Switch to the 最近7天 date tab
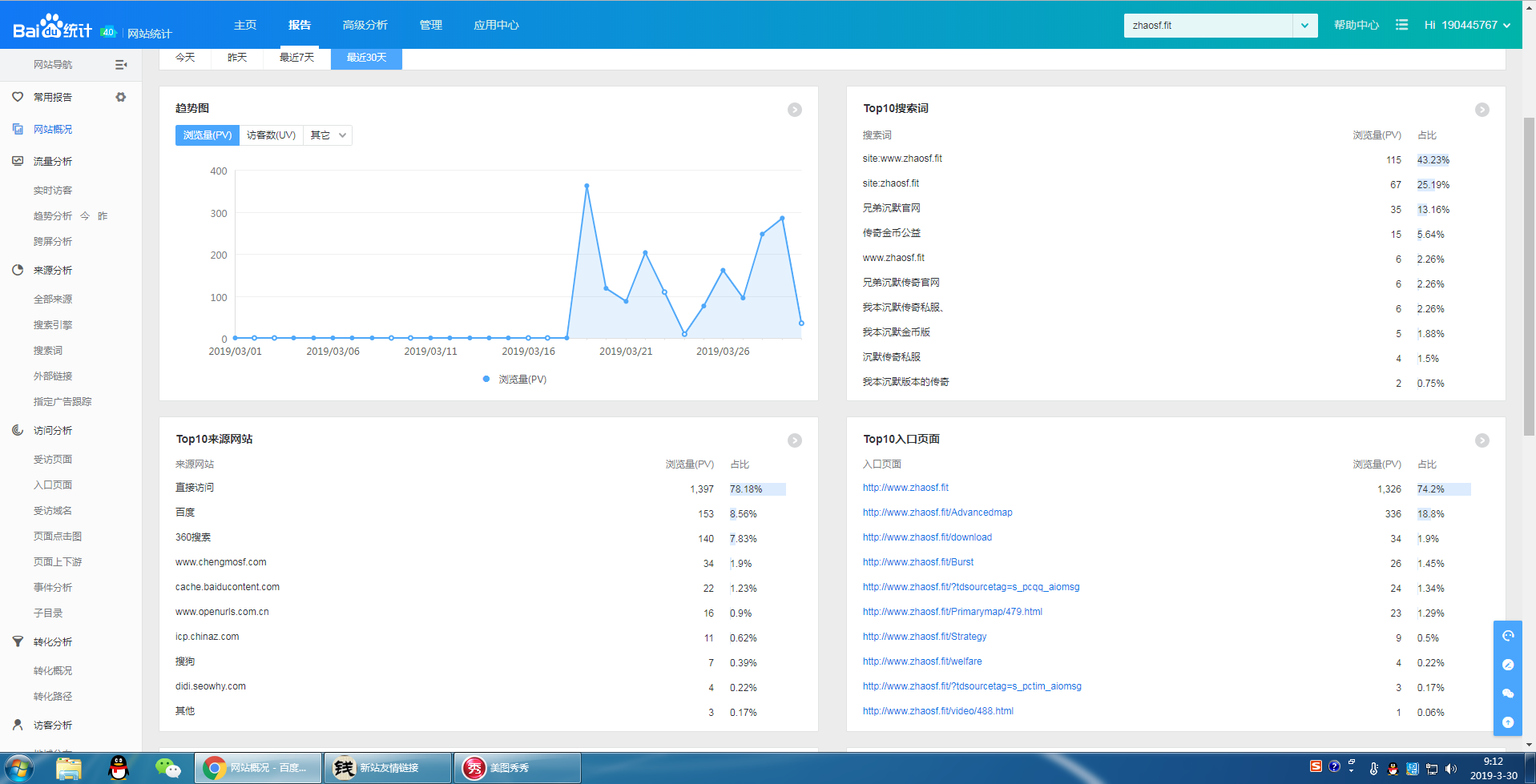This screenshot has height=784, width=1536. (296, 58)
